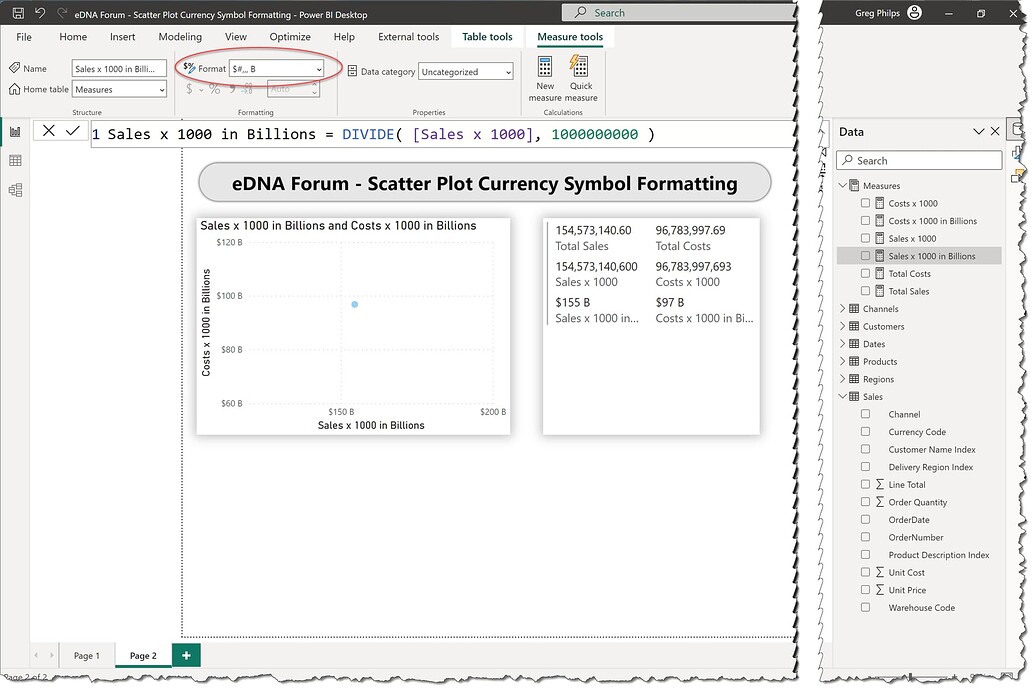Open Table view from the left sidebar
Viewport: 1035px width, 690px height.
(x=15, y=159)
